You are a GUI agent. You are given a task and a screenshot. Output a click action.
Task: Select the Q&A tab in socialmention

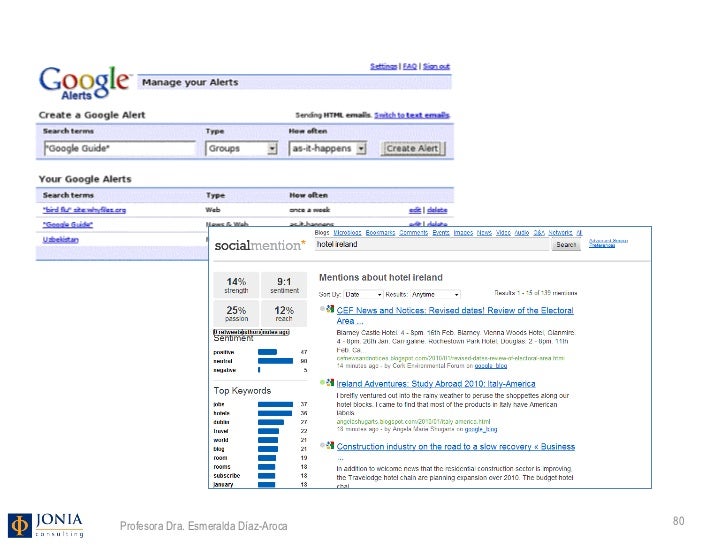click(x=539, y=233)
